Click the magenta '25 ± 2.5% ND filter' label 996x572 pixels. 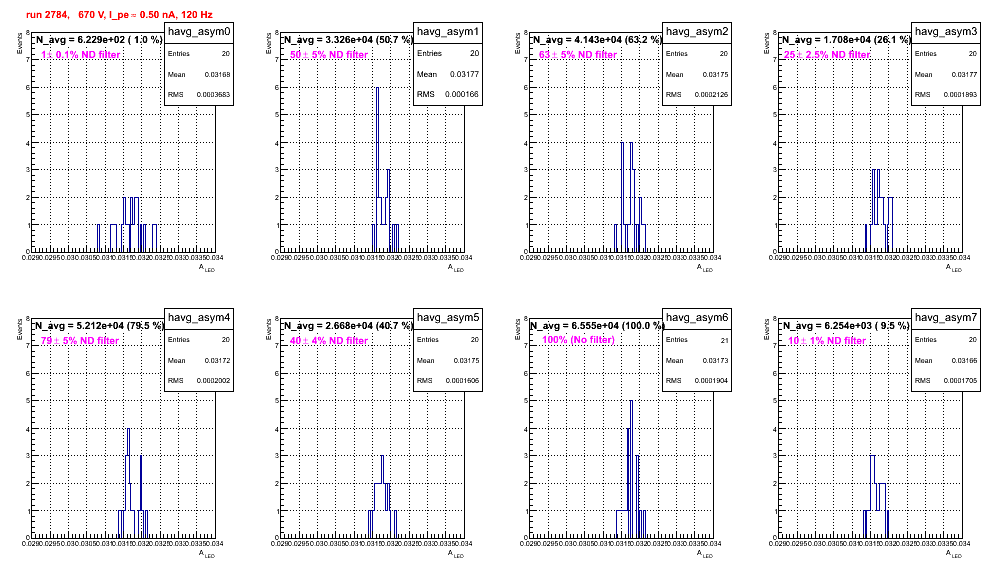827,55
